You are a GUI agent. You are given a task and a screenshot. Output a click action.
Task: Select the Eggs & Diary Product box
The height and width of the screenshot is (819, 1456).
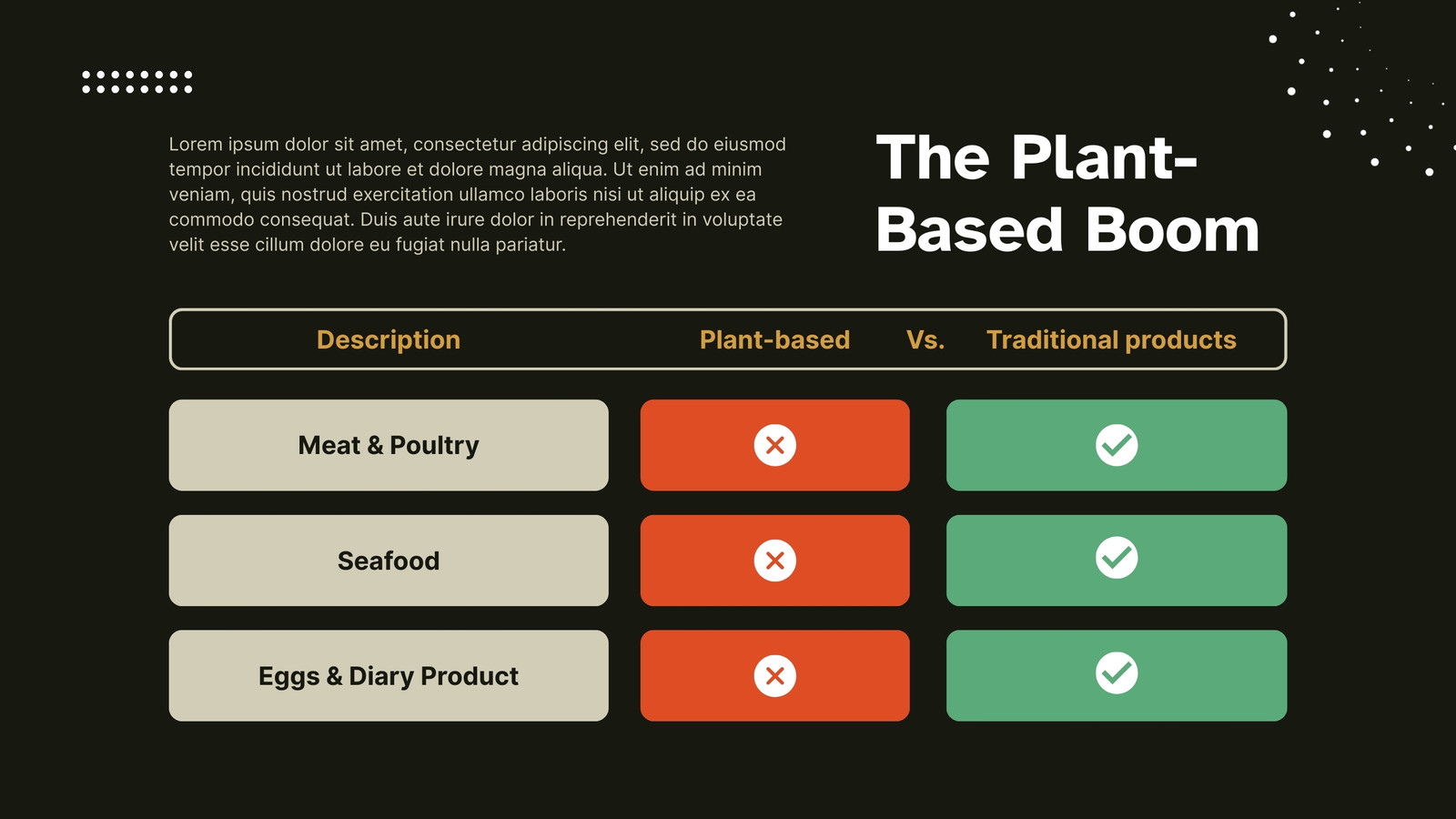389,676
